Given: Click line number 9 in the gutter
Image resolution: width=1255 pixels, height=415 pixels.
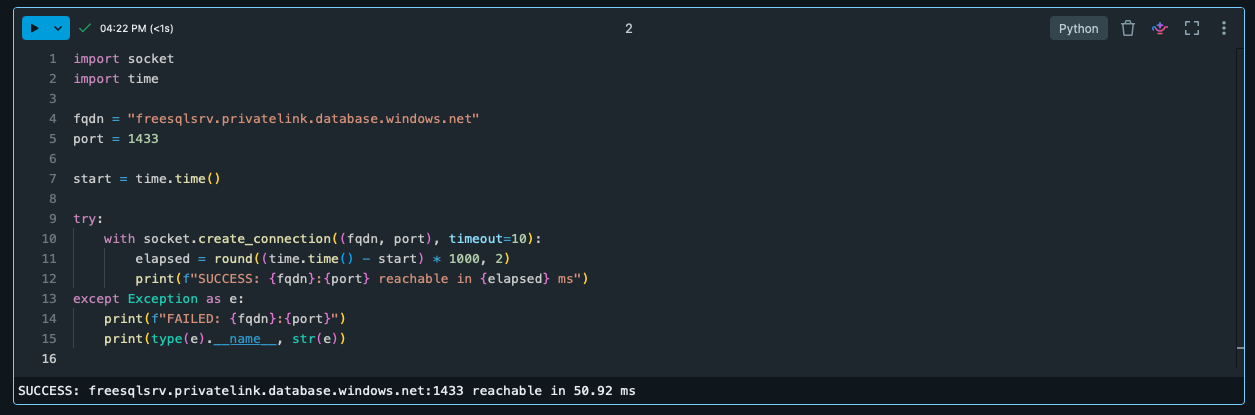Looking at the screenshot, I should tap(53, 219).
